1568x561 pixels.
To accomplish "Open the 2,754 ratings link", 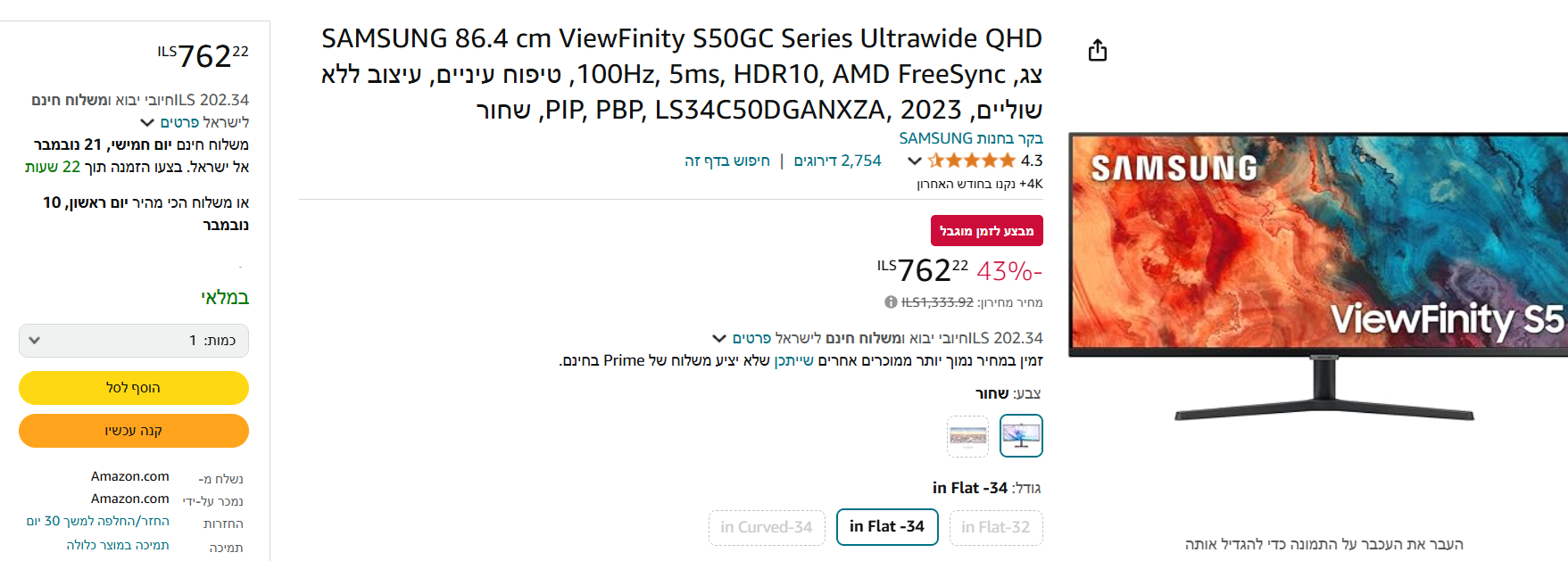I will coord(837,161).
